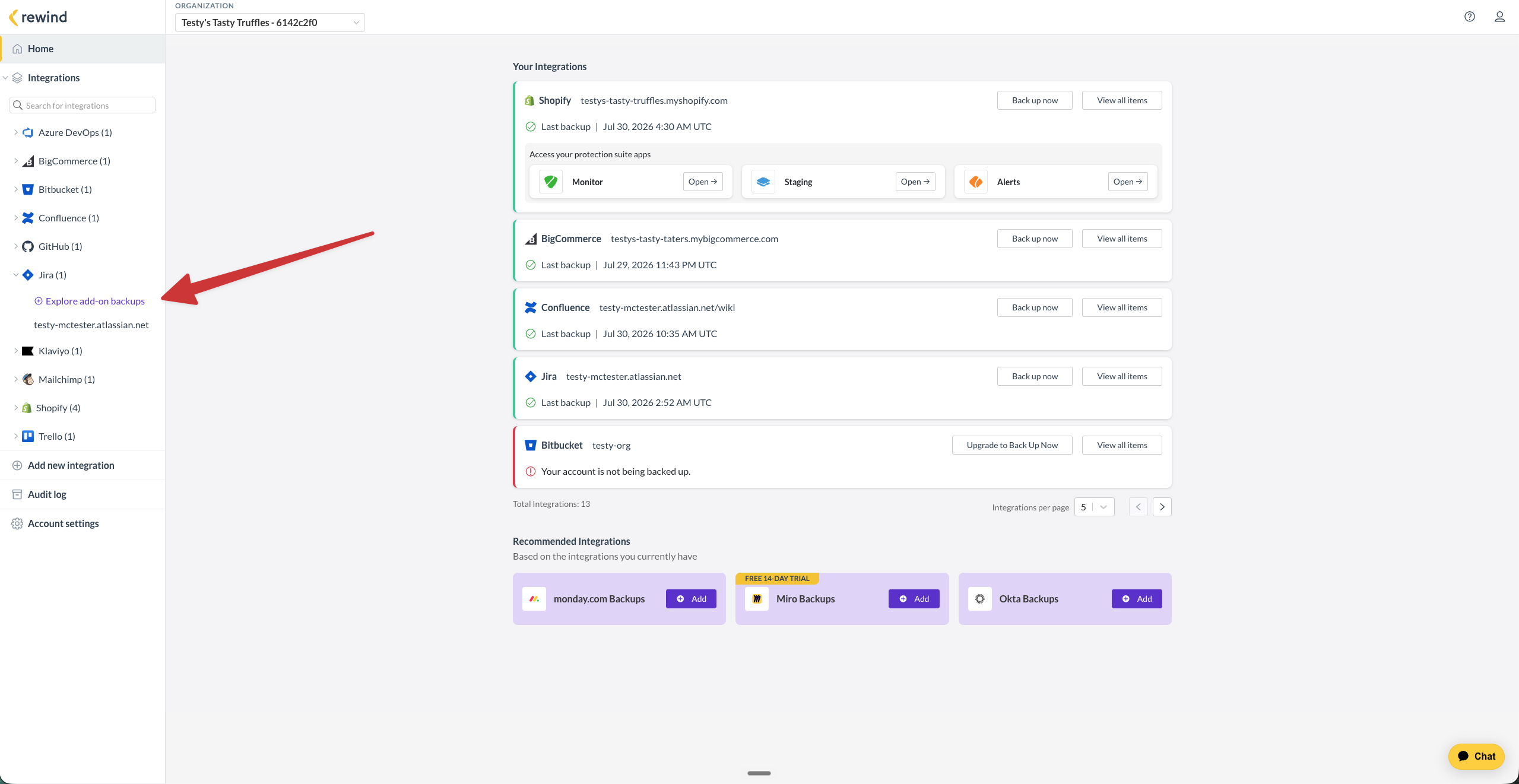Click the monday.com Backups logo

tap(534, 599)
